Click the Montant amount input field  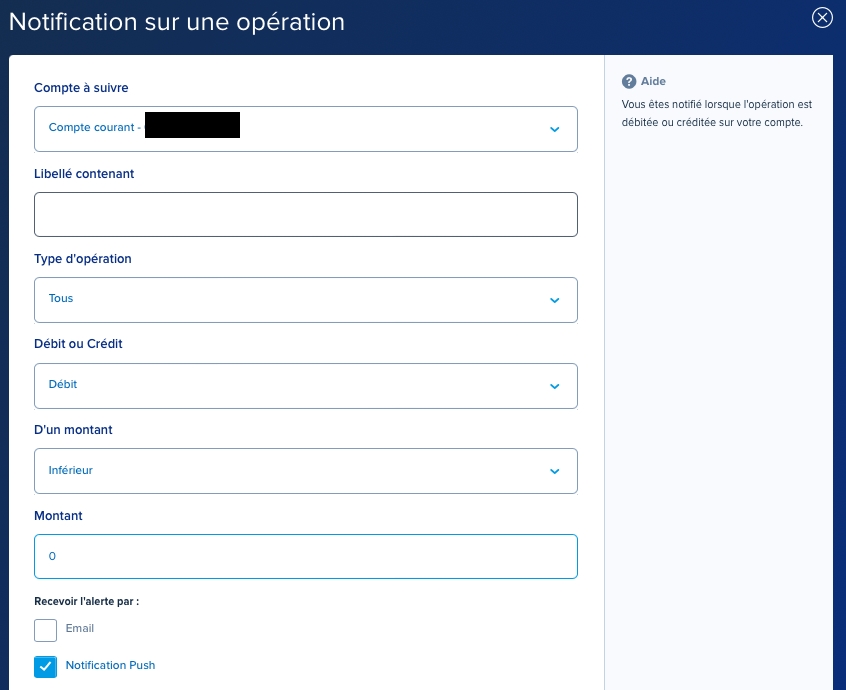click(306, 556)
